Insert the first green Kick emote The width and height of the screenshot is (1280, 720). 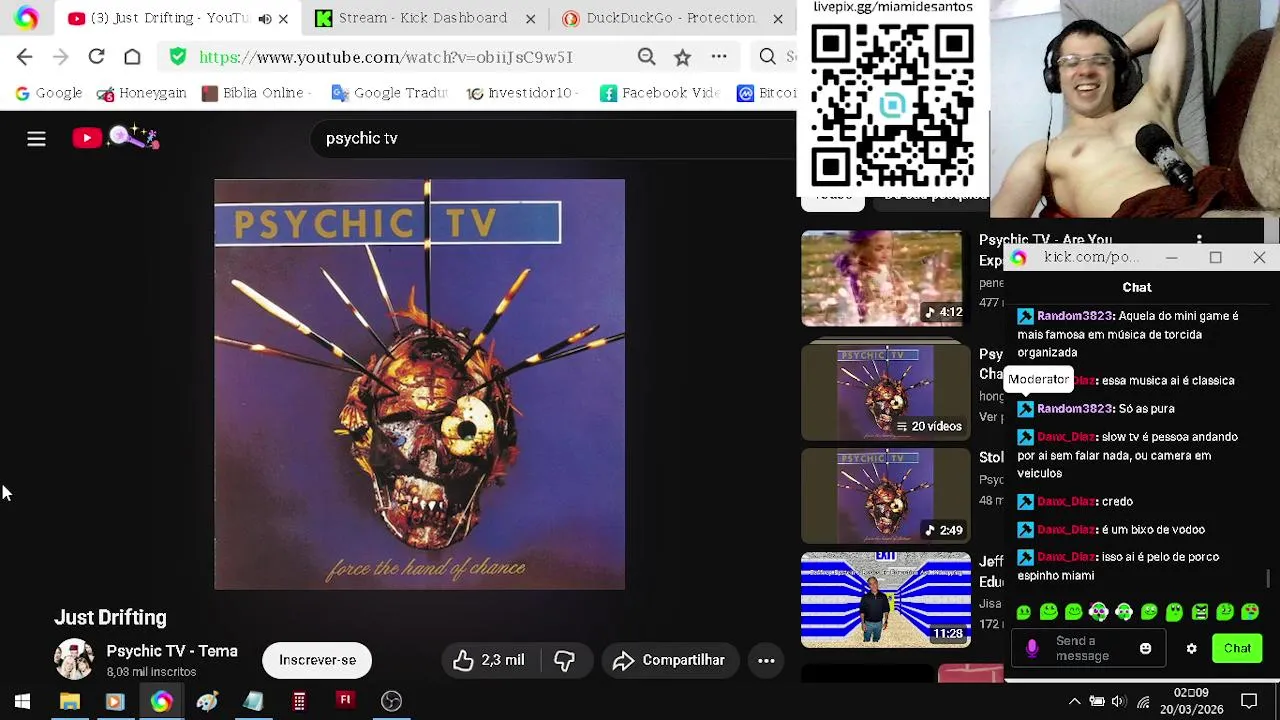tap(1024, 611)
